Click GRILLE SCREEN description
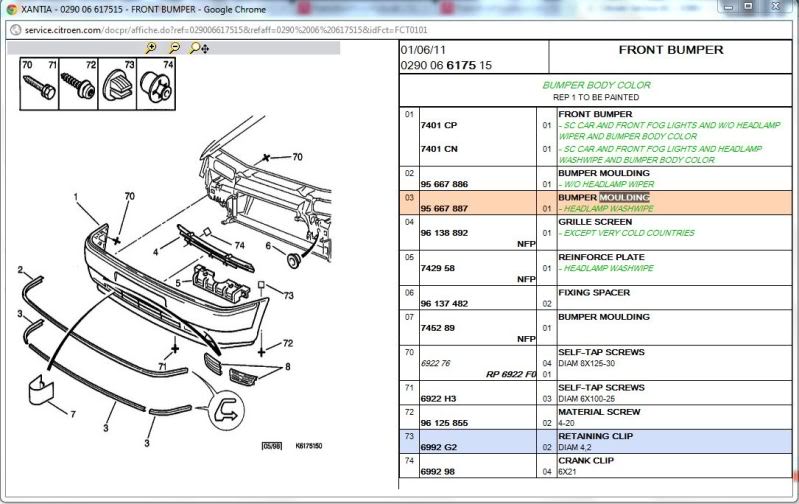 595,222
